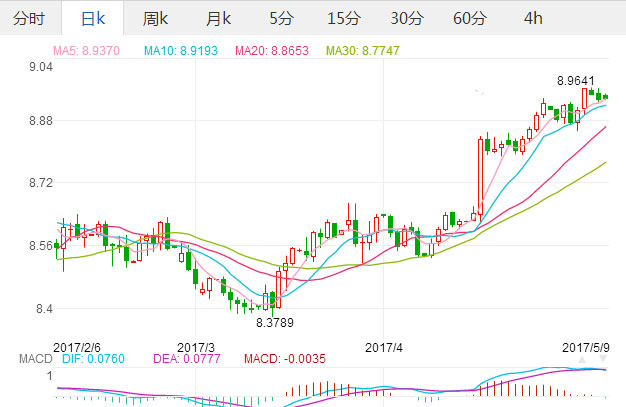Click the 8.88 price axis label
The image size is (626, 407).
(x=41, y=121)
